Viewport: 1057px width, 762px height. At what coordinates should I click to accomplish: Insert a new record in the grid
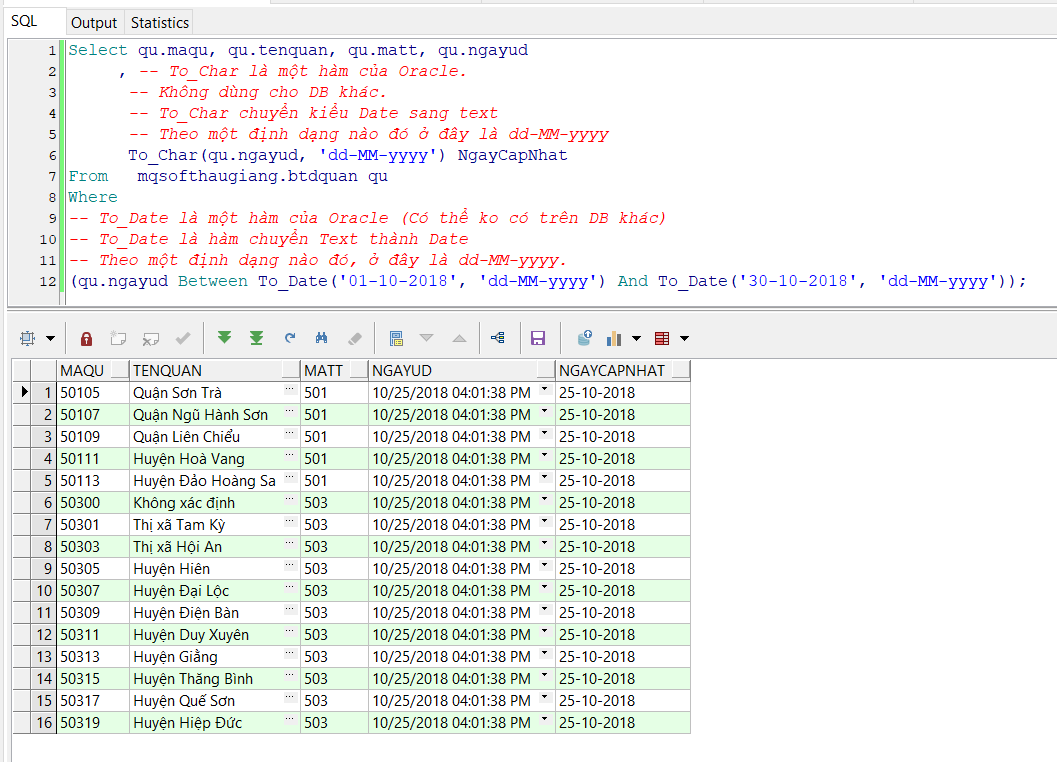(x=118, y=338)
